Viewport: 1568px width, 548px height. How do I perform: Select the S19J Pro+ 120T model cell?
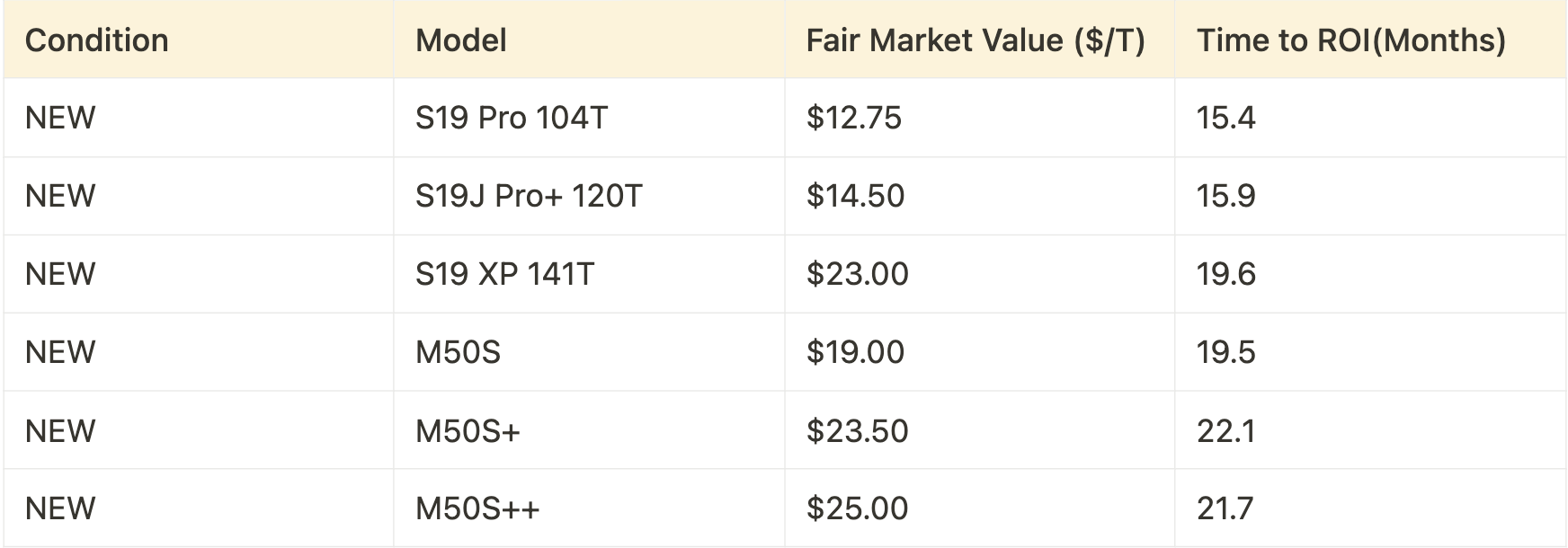pyautogui.click(x=589, y=196)
